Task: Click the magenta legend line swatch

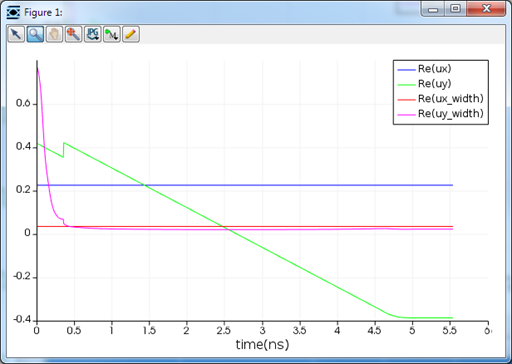Action: (406, 115)
